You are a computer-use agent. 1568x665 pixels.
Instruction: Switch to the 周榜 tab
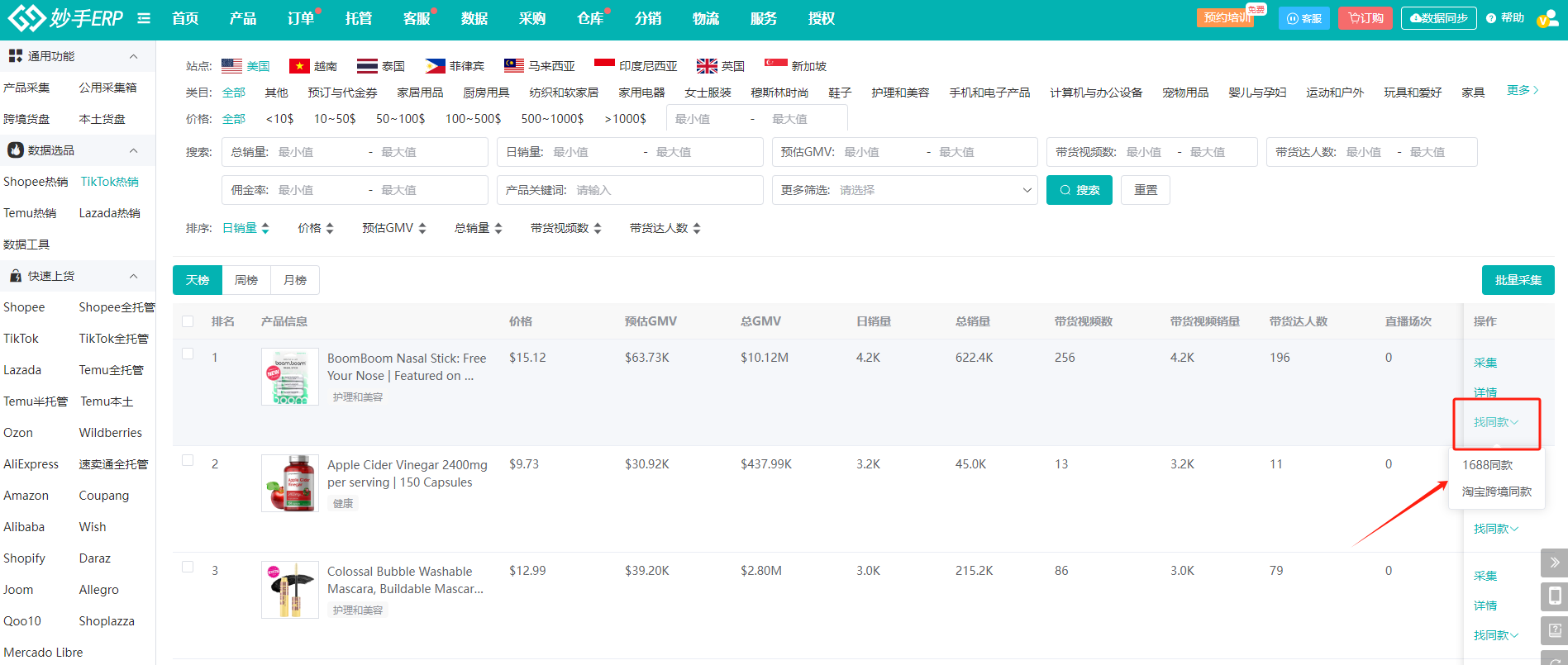click(246, 280)
